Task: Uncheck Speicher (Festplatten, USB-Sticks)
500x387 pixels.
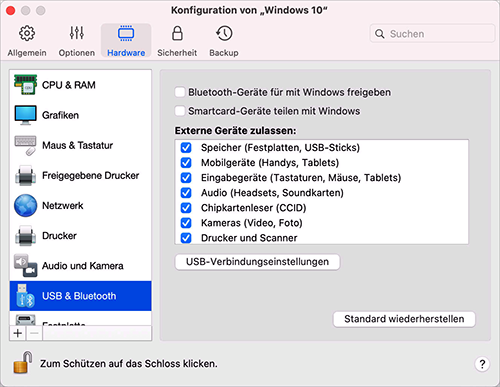Action: [186, 147]
